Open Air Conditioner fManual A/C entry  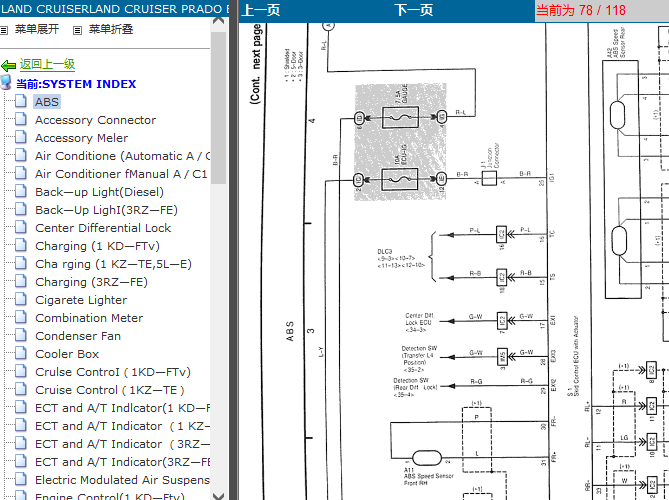tap(121, 174)
